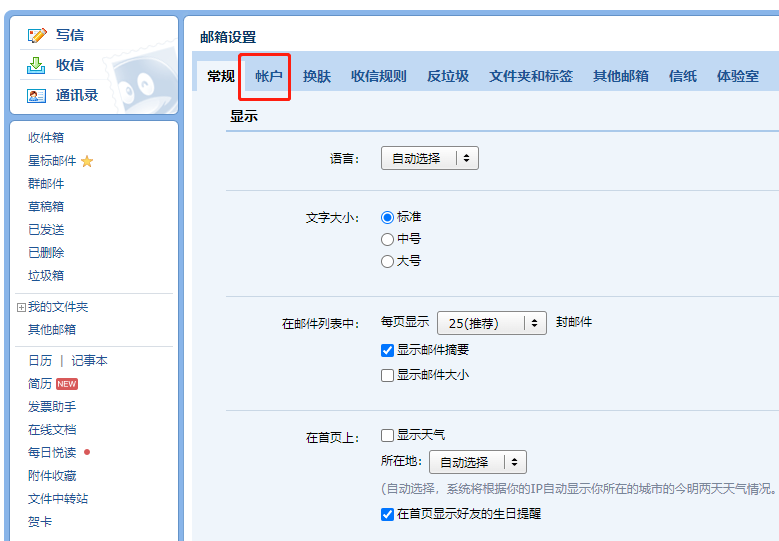The width and height of the screenshot is (779, 541).
Task: Open the 垃圾箱 folder
Action: coord(46,276)
